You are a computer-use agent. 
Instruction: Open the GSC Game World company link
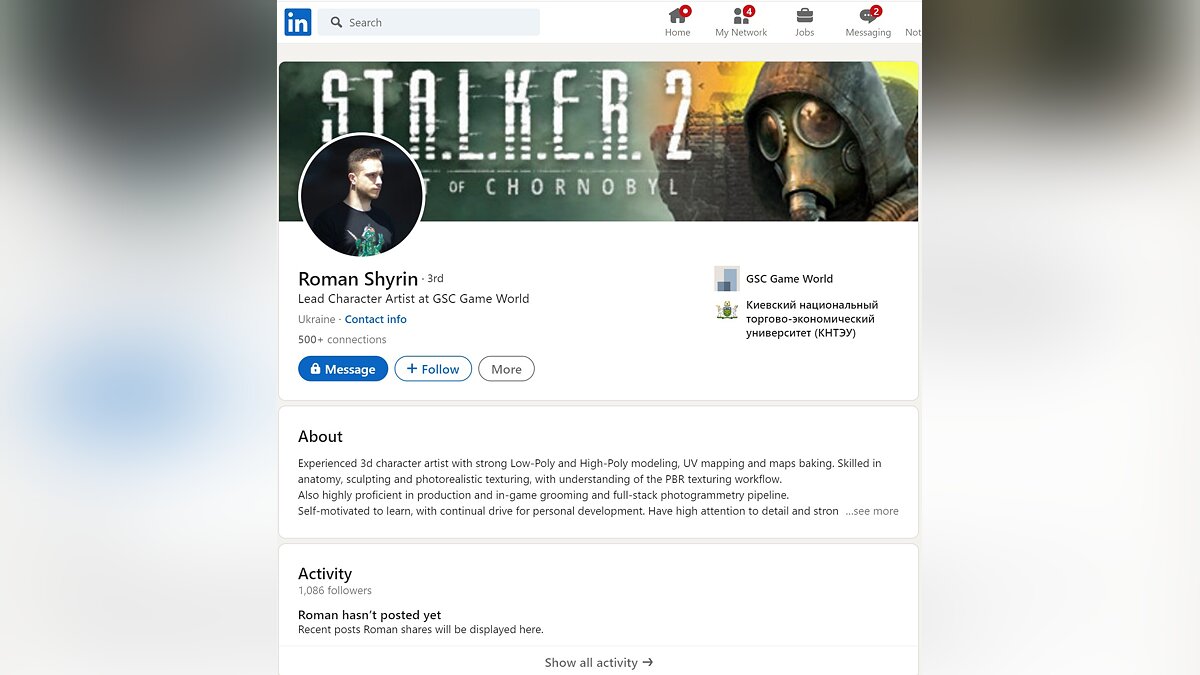coord(789,279)
